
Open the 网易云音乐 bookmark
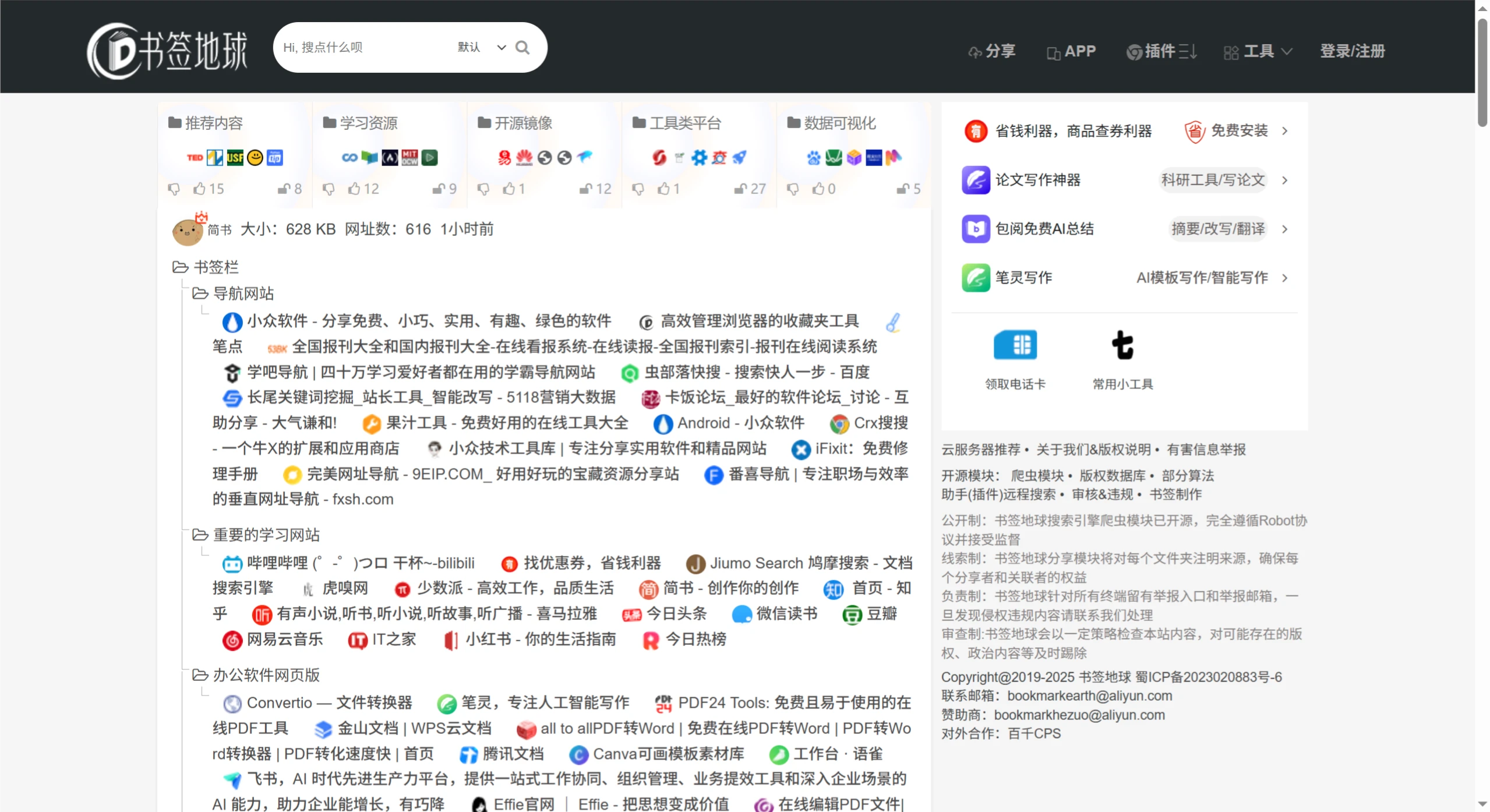[x=284, y=639]
